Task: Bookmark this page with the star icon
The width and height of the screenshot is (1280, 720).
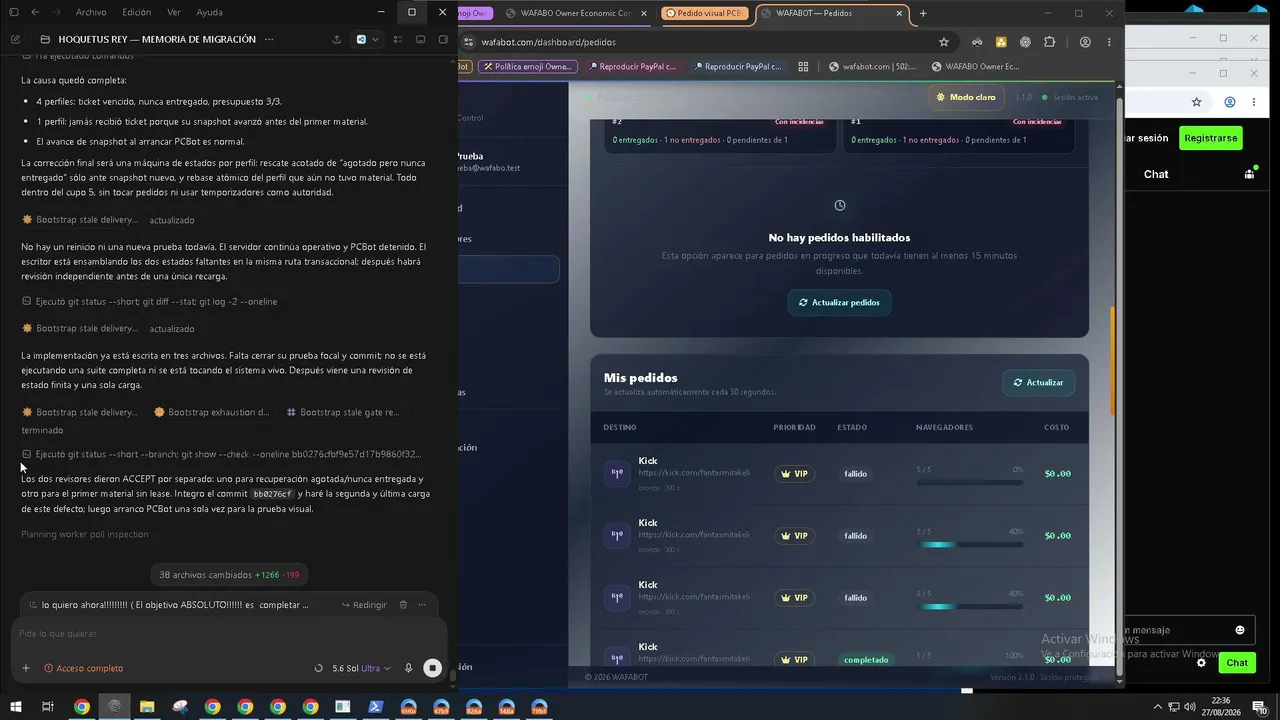Action: coord(943,42)
